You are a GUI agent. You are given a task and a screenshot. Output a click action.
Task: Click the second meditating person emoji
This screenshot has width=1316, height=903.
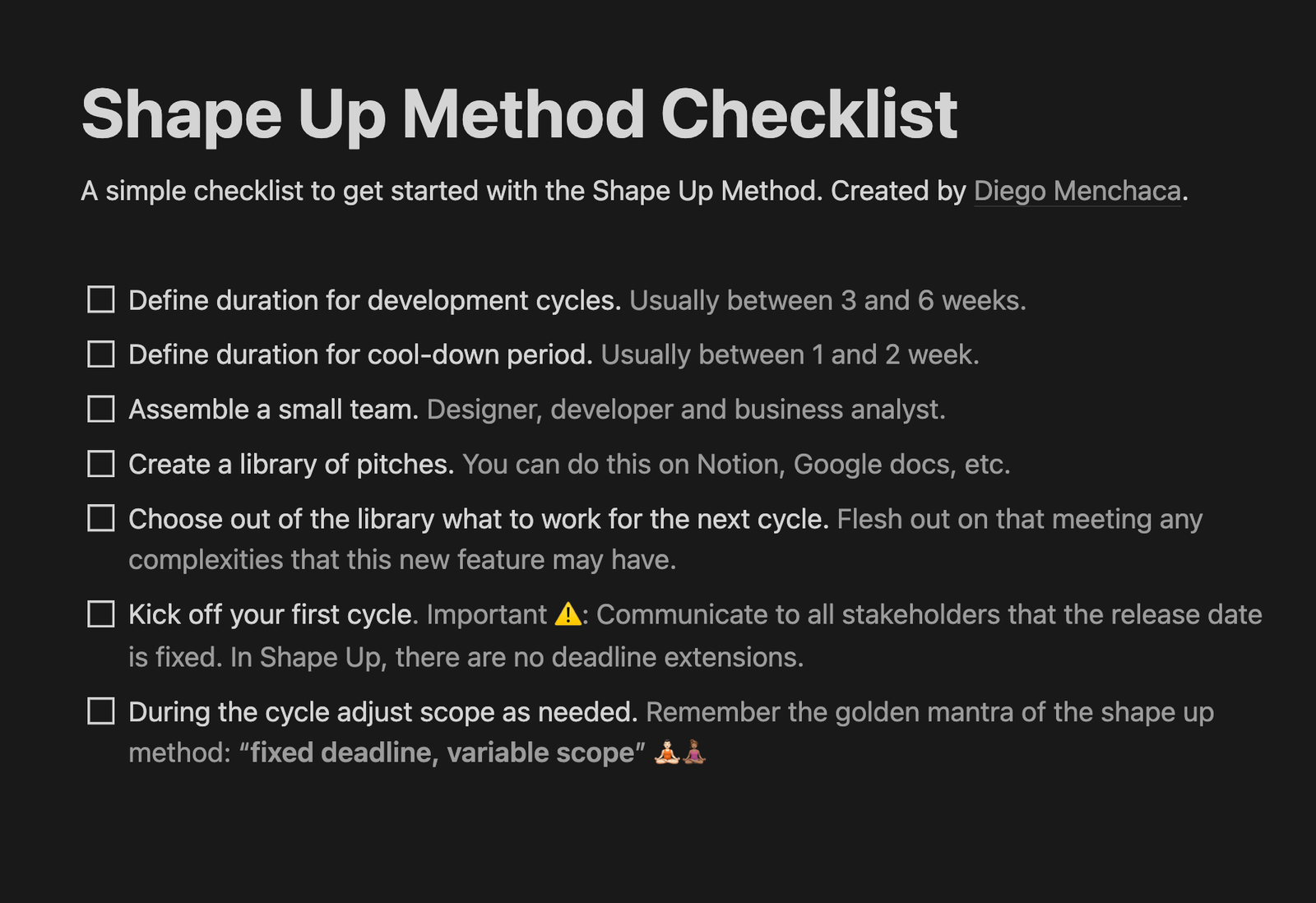click(694, 752)
